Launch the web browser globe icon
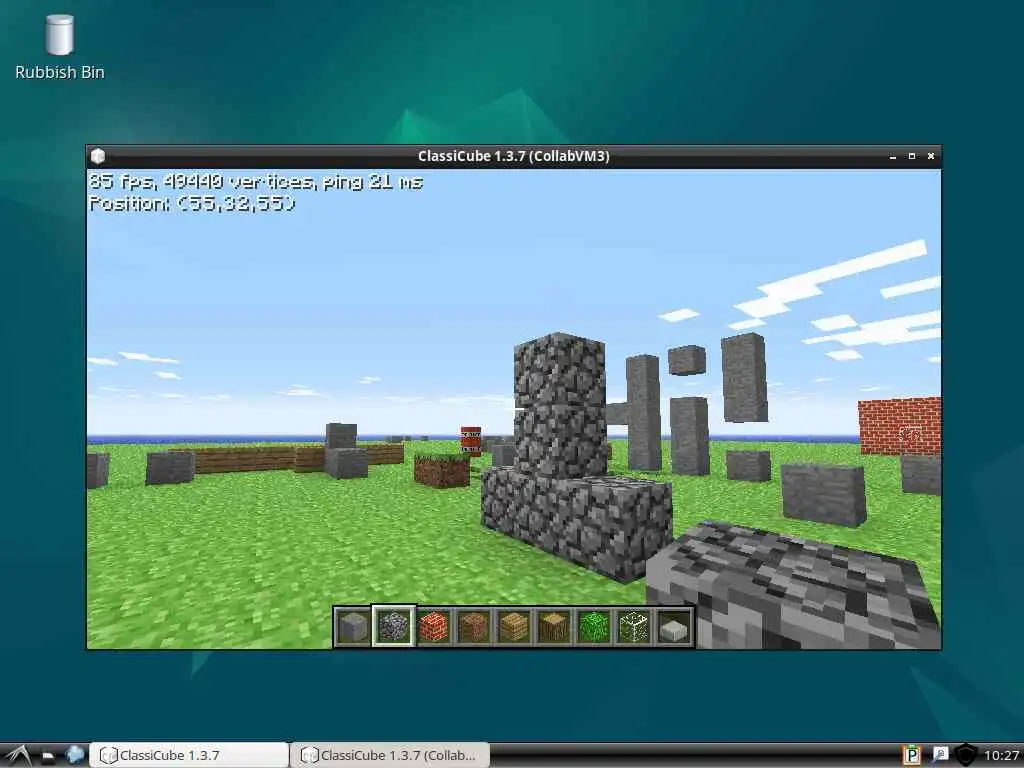 75,755
